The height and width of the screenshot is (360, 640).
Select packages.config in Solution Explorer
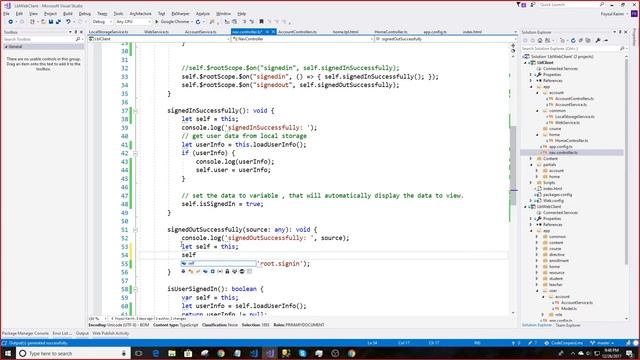[x=557, y=195]
